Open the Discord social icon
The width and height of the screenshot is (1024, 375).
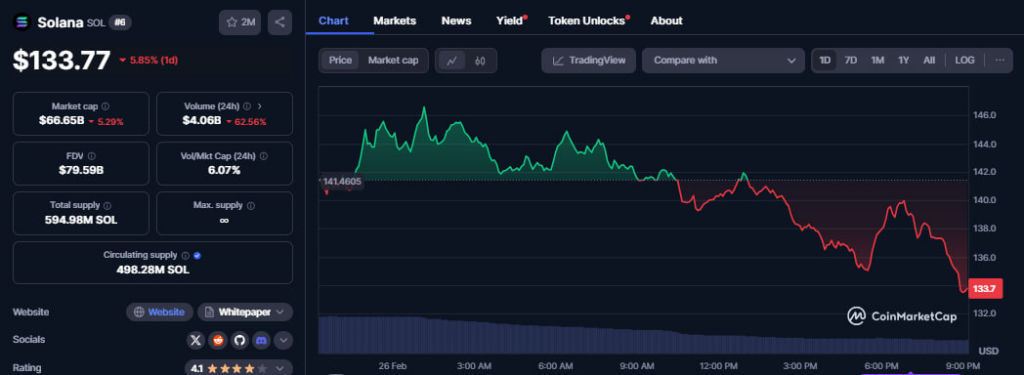[x=261, y=340]
